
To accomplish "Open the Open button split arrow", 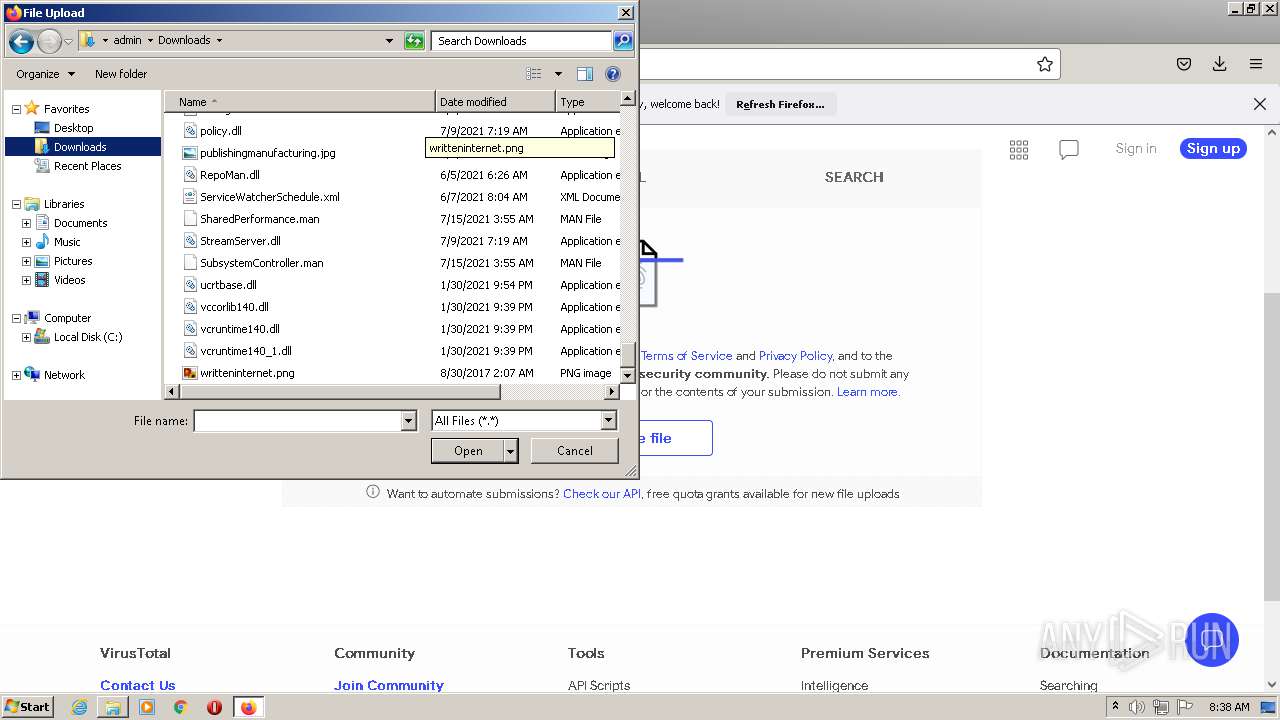I will (x=511, y=451).
